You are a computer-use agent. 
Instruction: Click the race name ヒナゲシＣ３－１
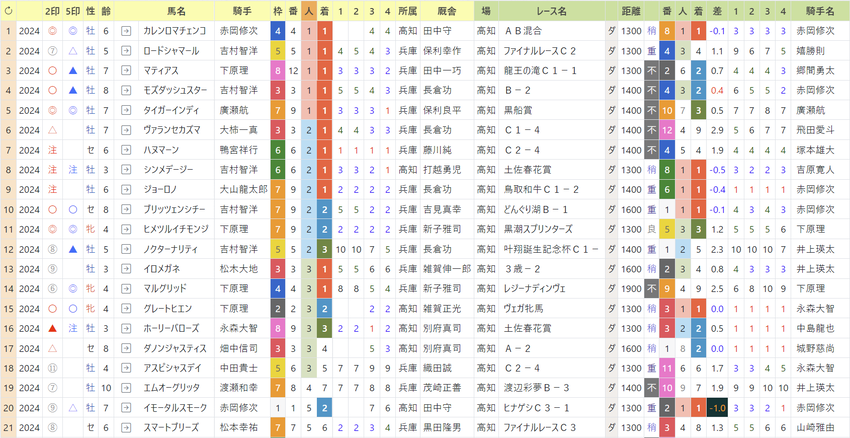point(539,408)
